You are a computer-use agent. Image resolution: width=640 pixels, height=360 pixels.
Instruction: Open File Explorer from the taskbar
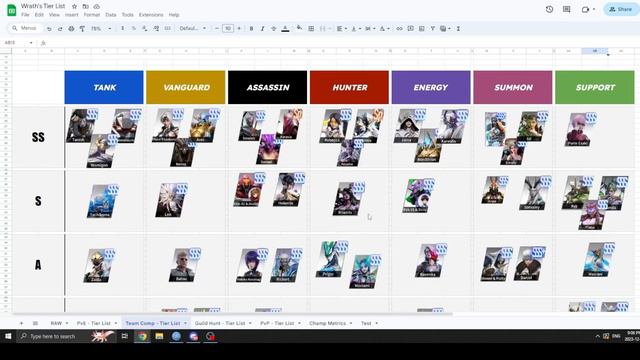(159, 336)
